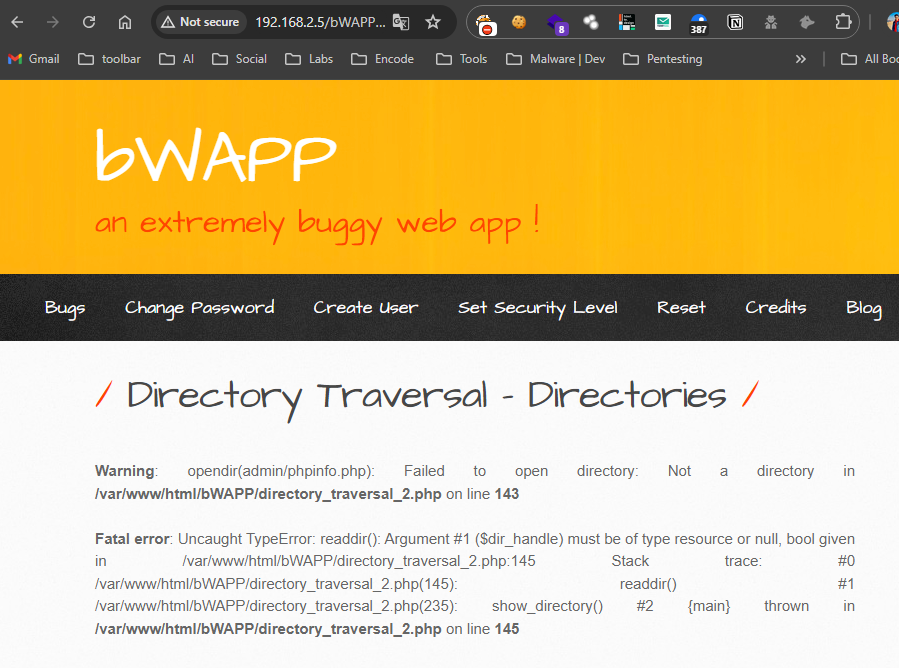View the Not secure site information
899x668 pixels.
200,22
